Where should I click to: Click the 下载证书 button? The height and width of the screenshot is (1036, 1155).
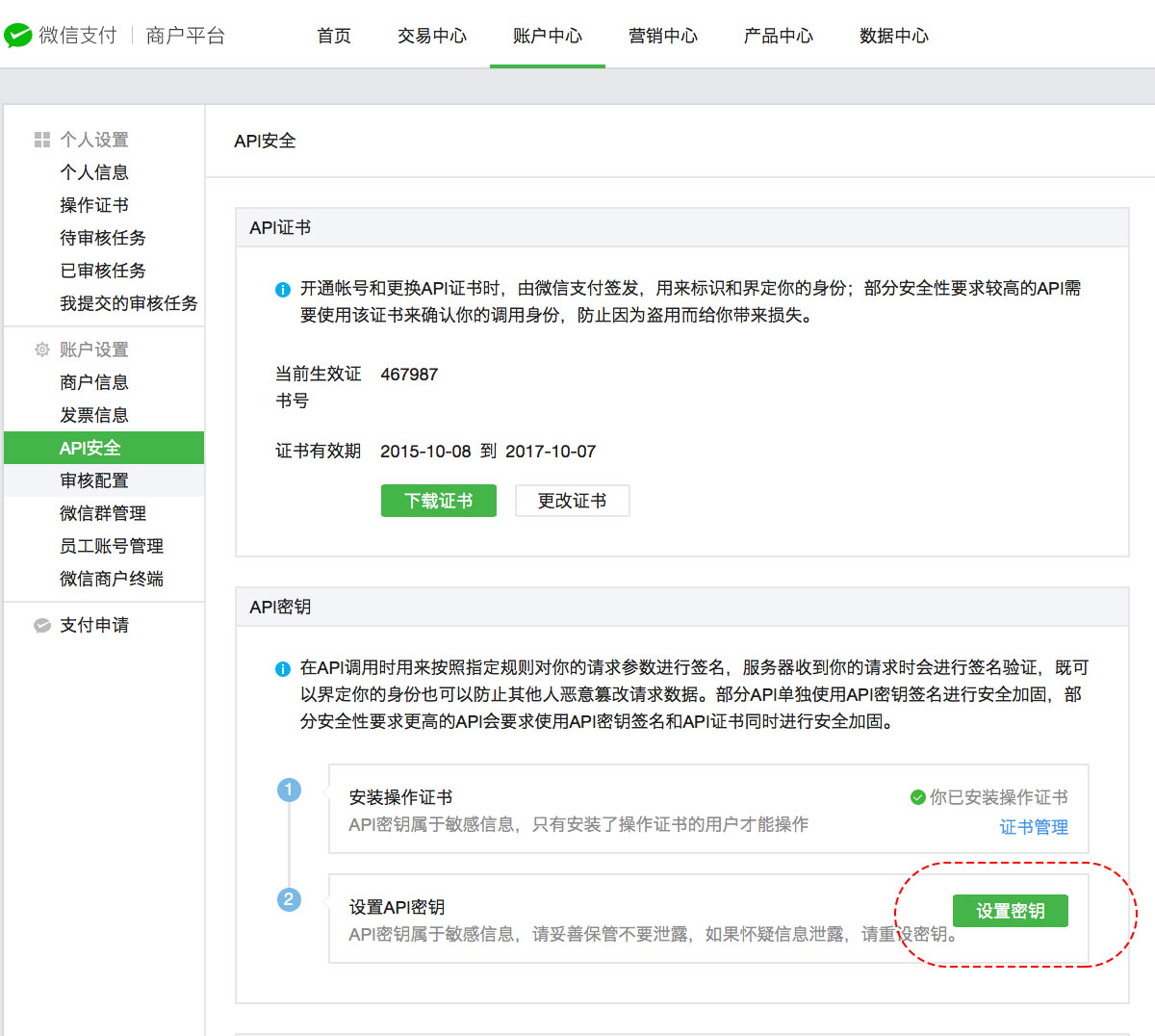click(439, 501)
